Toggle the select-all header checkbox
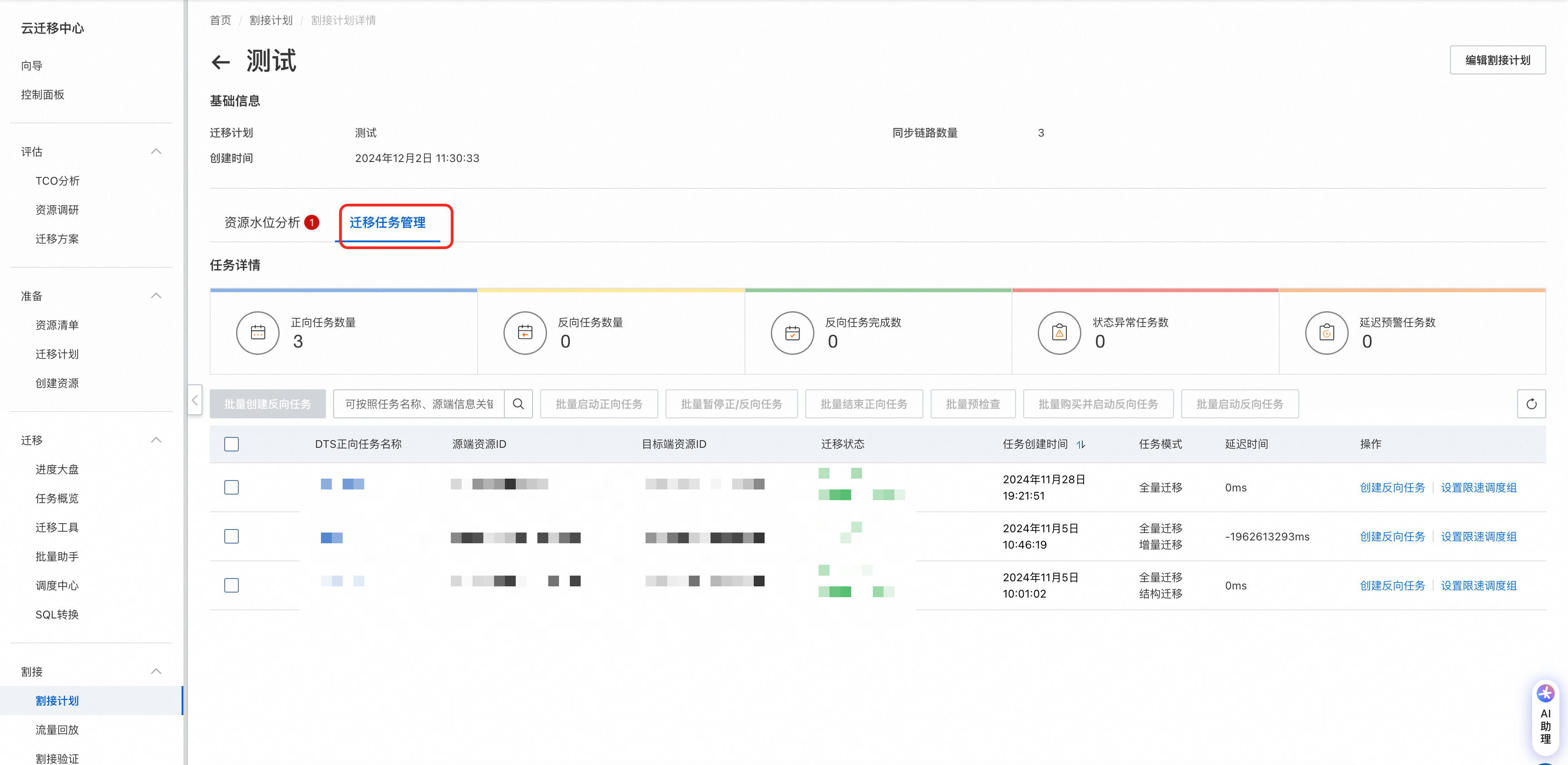 (x=232, y=444)
